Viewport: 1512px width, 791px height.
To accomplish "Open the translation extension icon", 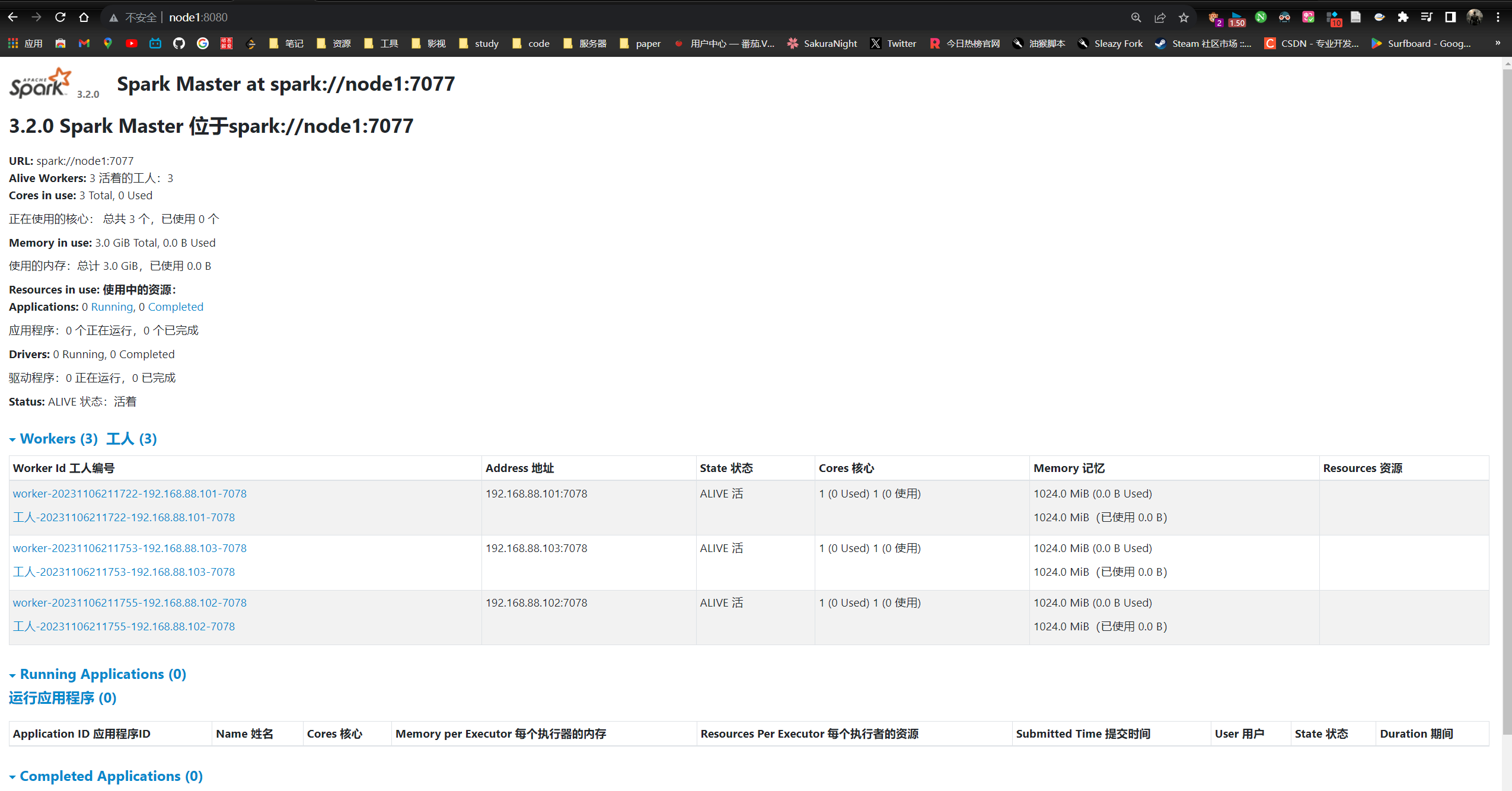I will 1308,17.
